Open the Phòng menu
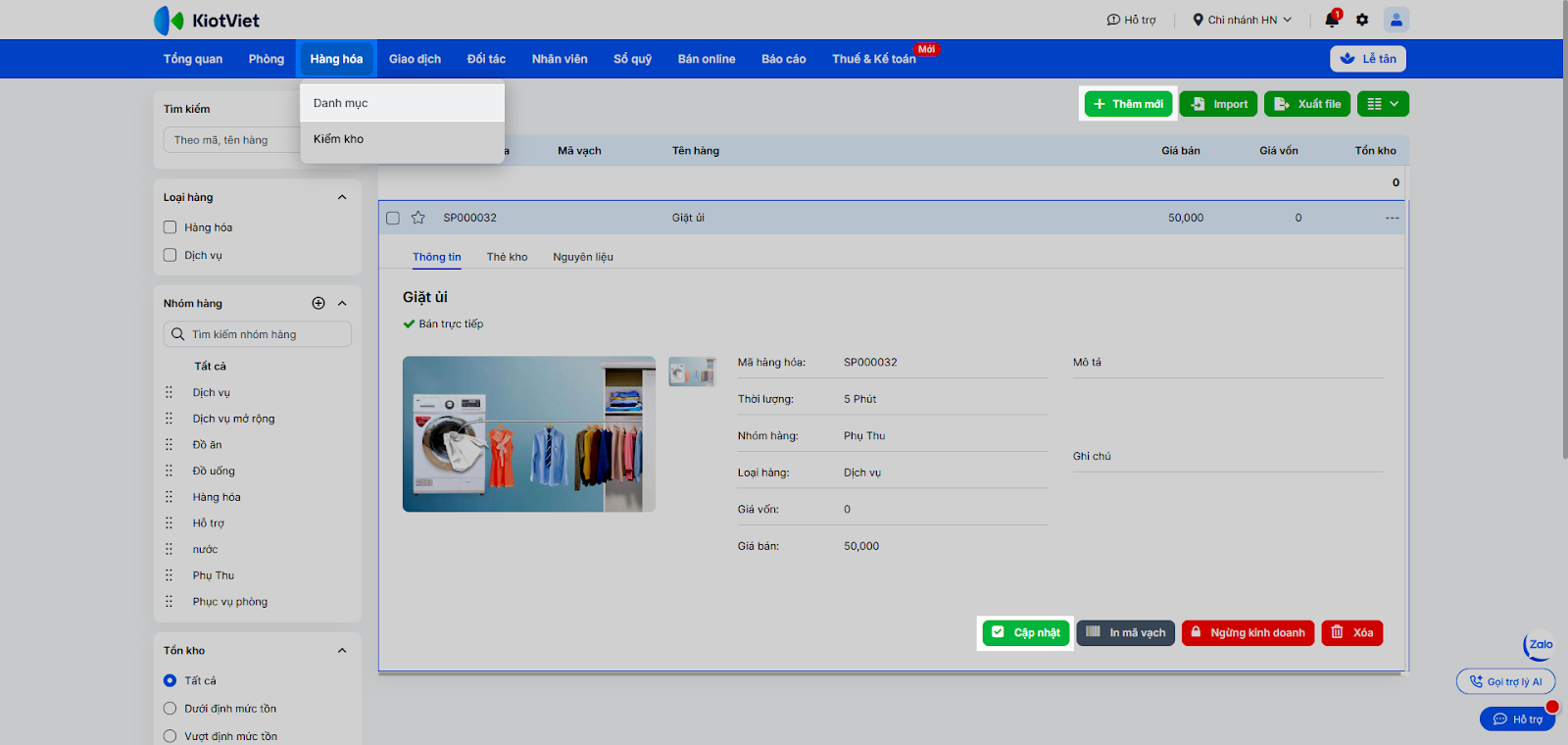The image size is (1568, 745). 267,59
